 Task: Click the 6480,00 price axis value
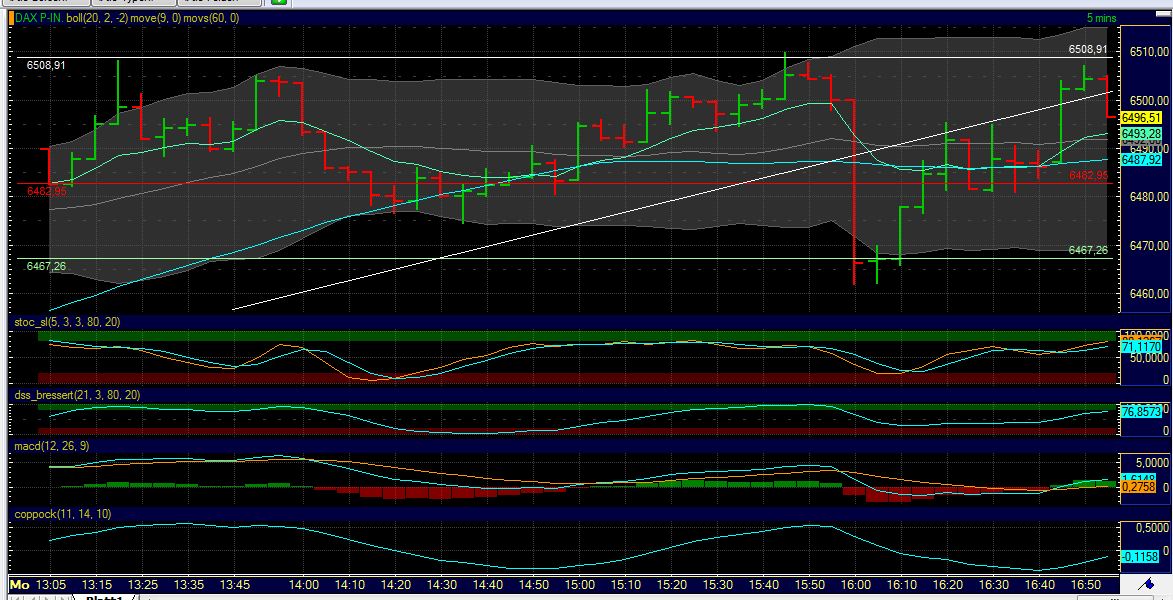point(1149,197)
